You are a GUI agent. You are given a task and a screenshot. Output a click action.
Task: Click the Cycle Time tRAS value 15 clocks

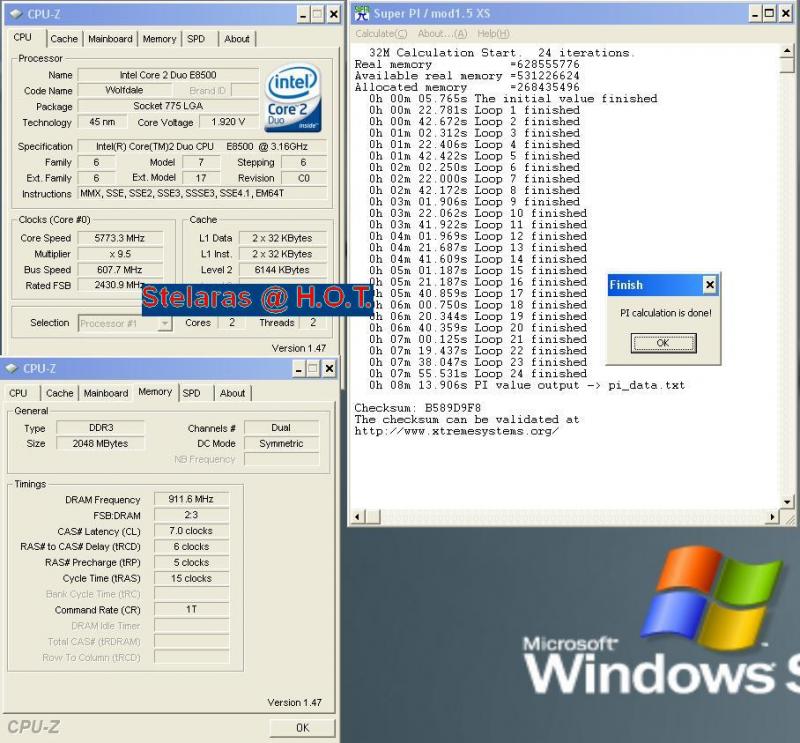click(191, 578)
